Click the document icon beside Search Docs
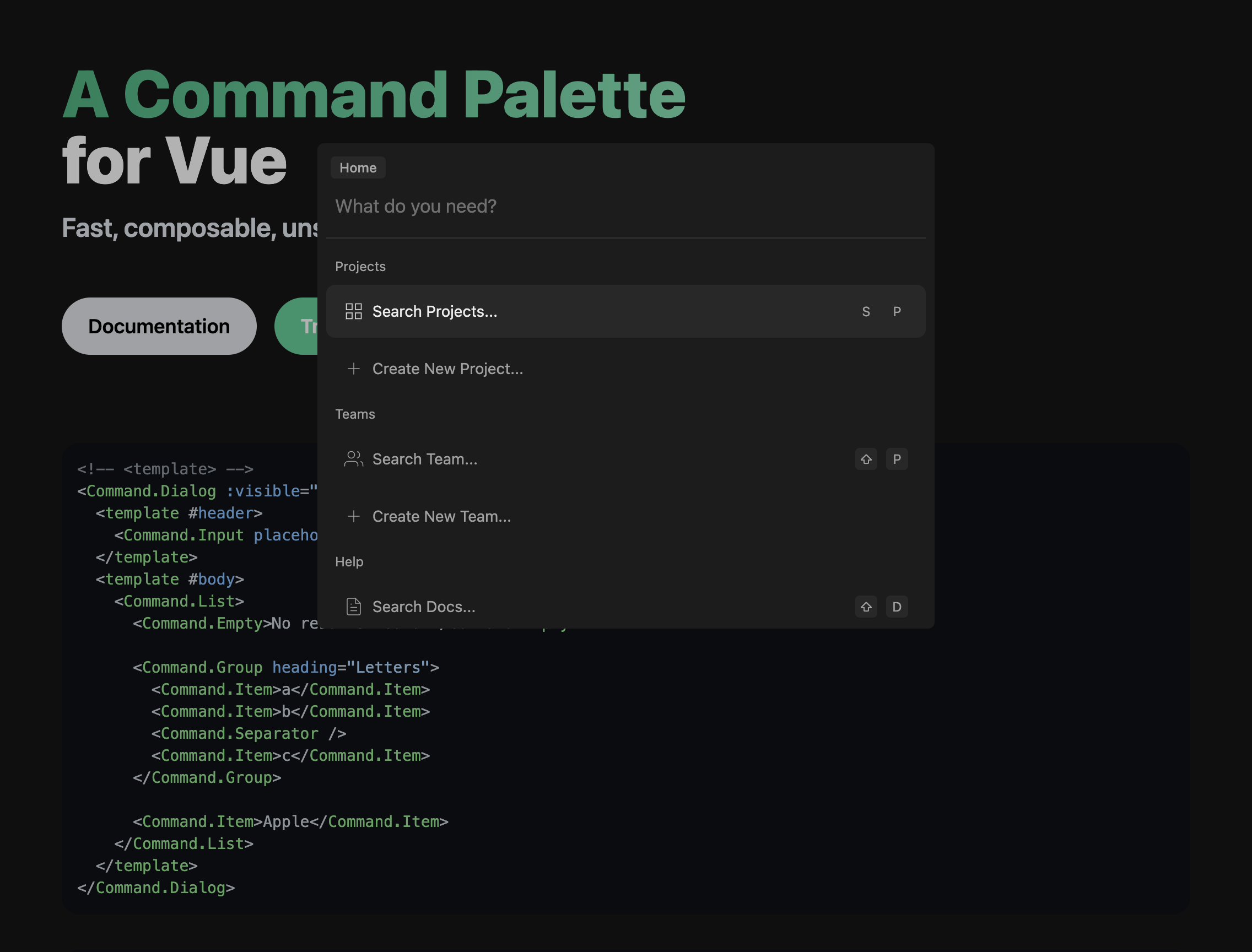This screenshot has width=1252, height=952. tap(354, 607)
